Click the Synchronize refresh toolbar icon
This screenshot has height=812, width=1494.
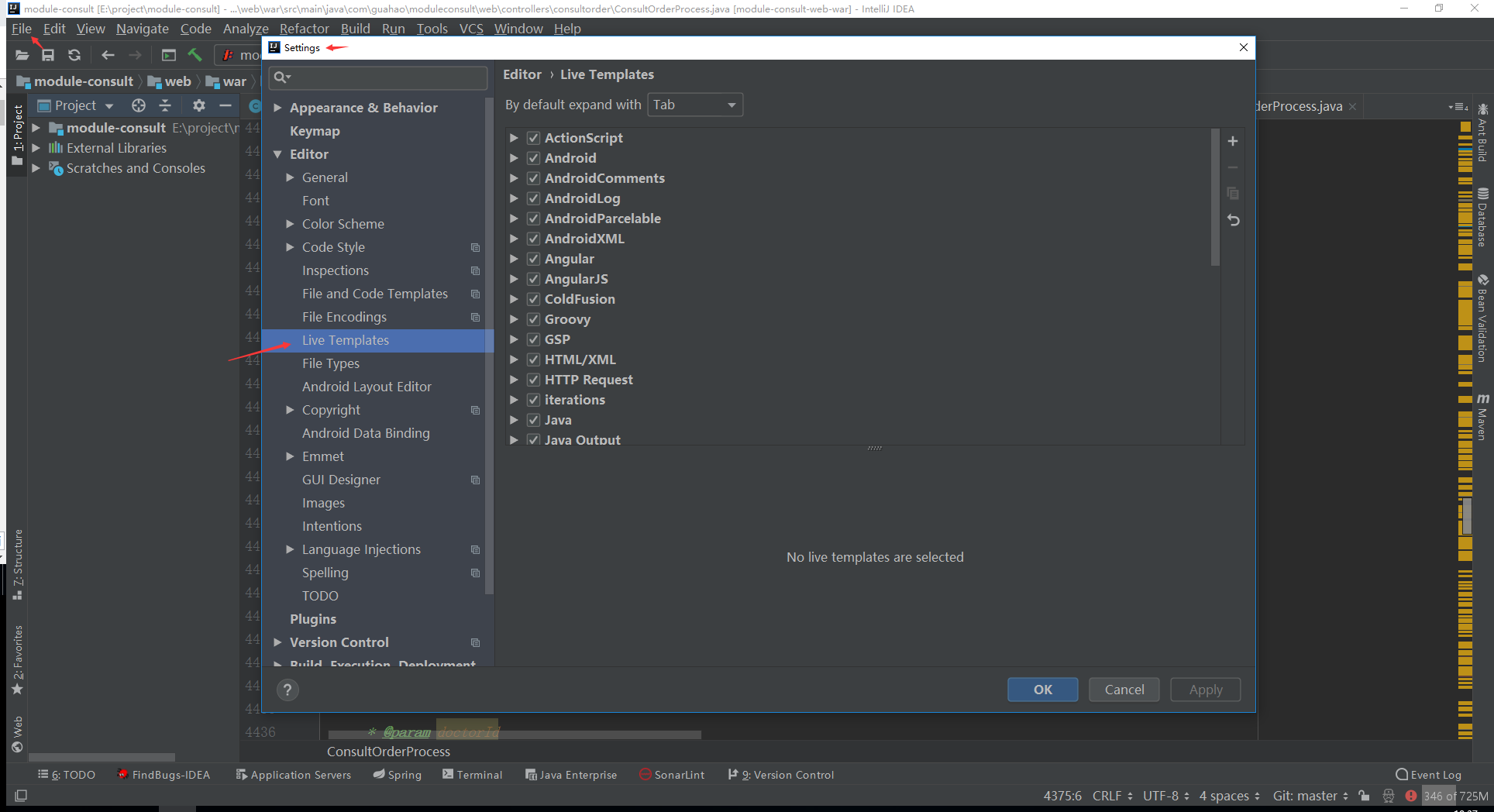pyautogui.click(x=74, y=55)
